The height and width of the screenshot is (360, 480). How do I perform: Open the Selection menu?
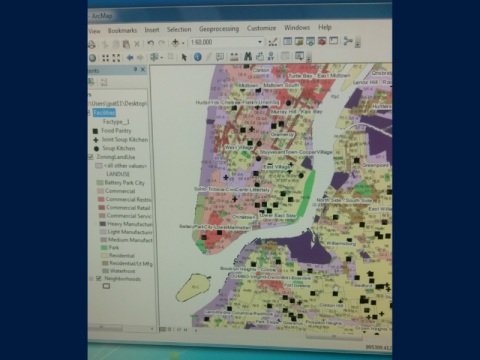tap(179, 29)
